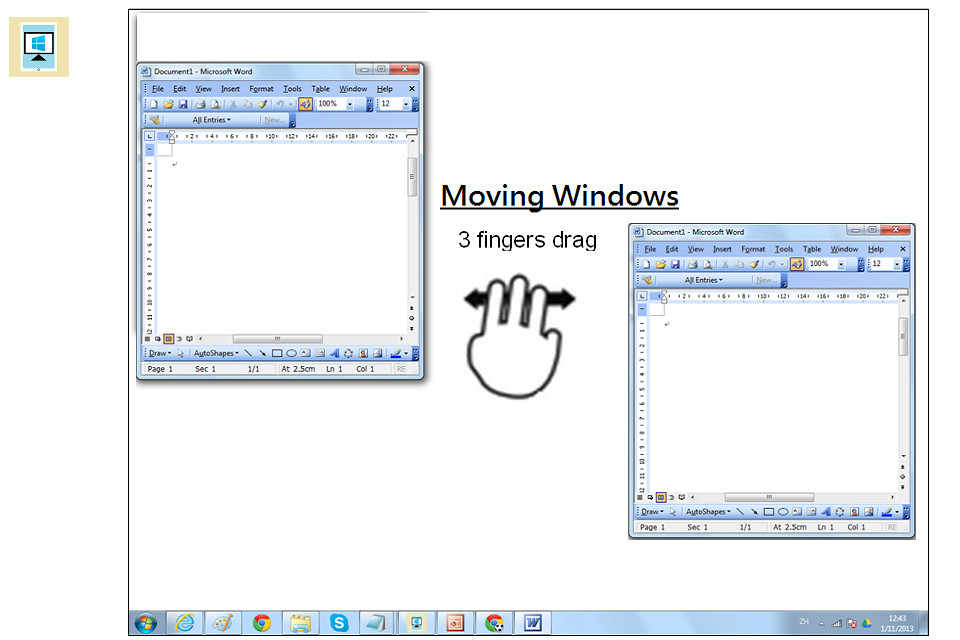Click Print icon in right Word window

[x=693, y=265]
